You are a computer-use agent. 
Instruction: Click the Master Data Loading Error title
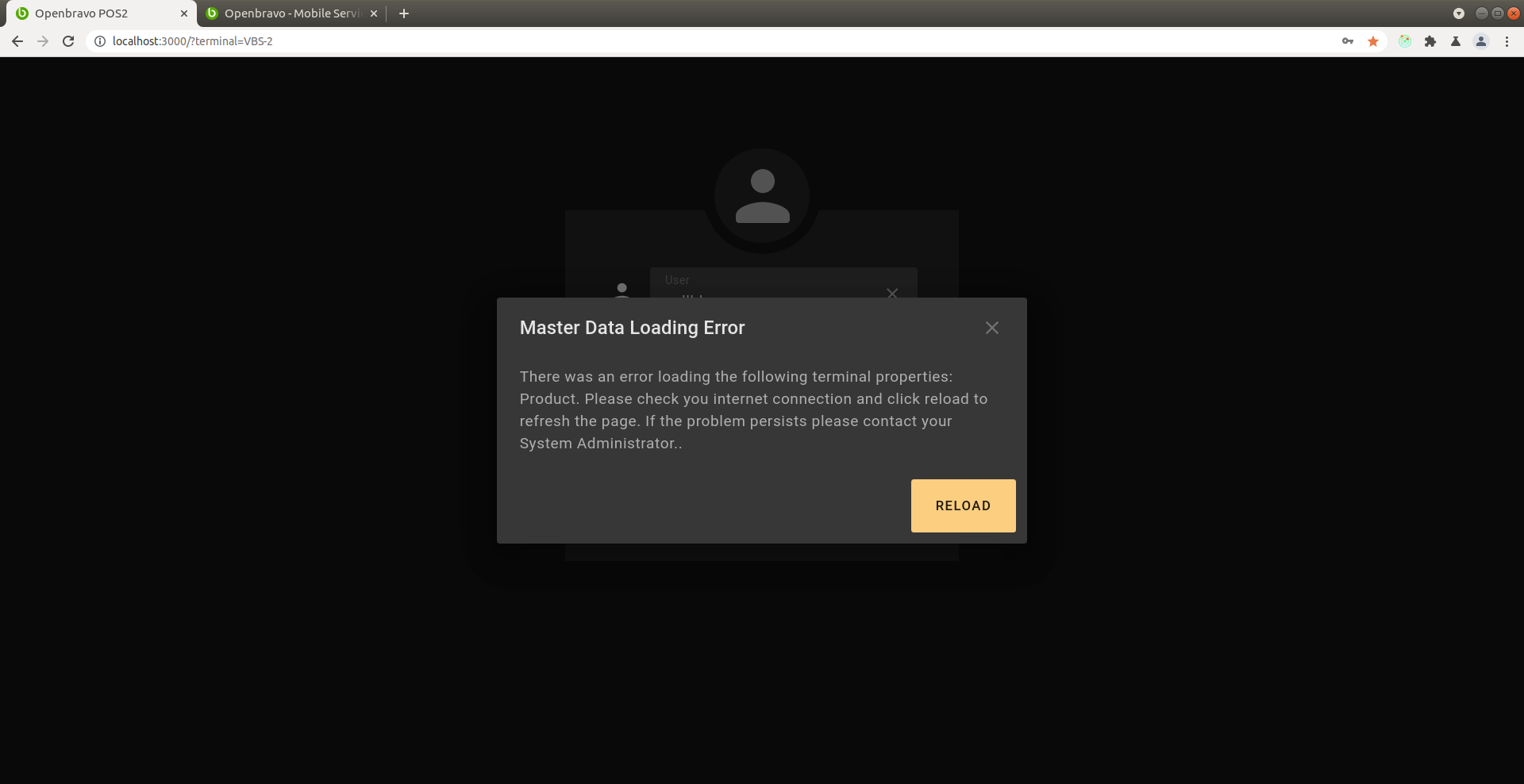(633, 328)
